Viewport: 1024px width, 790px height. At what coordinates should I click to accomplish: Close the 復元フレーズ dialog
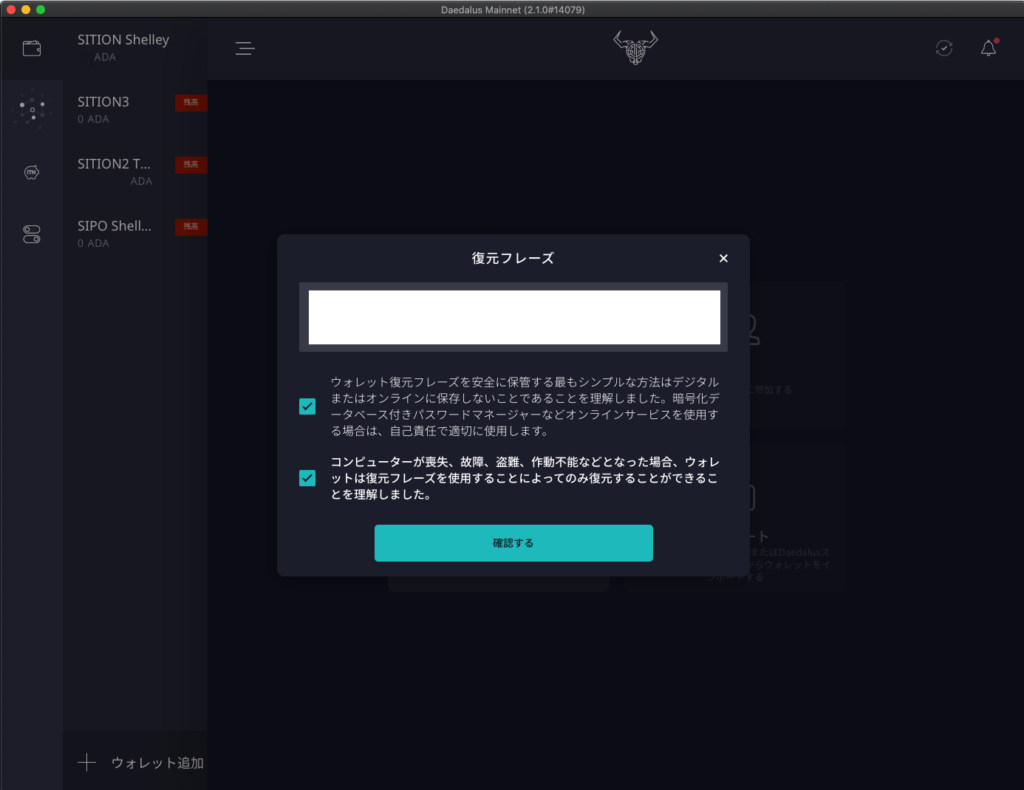click(723, 258)
